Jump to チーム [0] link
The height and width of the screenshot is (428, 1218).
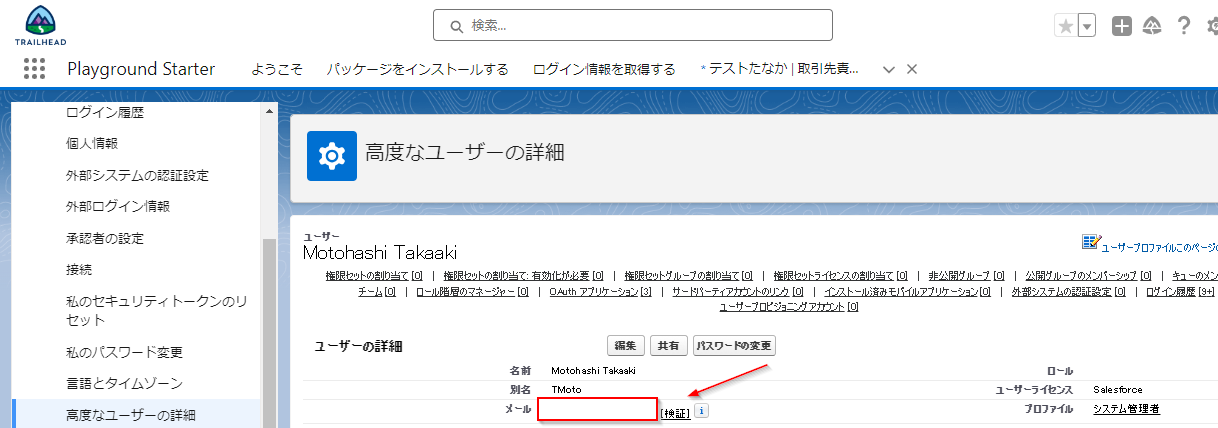(x=377, y=292)
